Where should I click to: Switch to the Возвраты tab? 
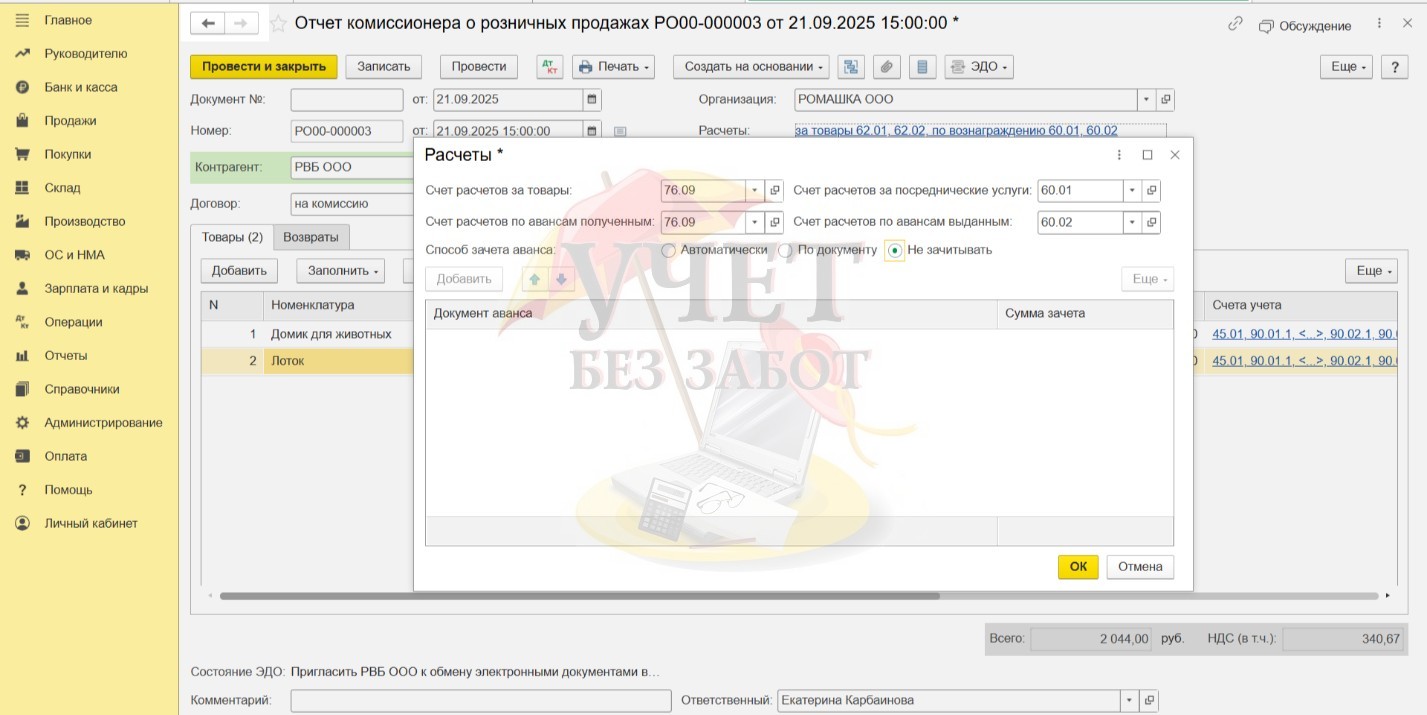(x=310, y=237)
